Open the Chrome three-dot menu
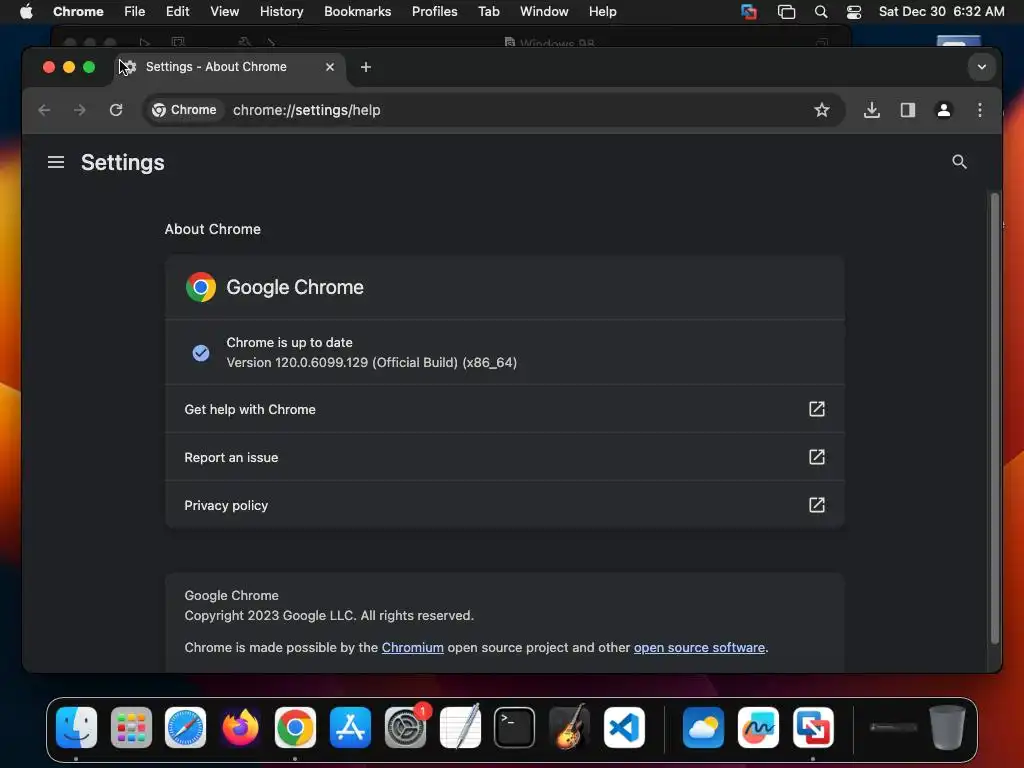 (979, 110)
